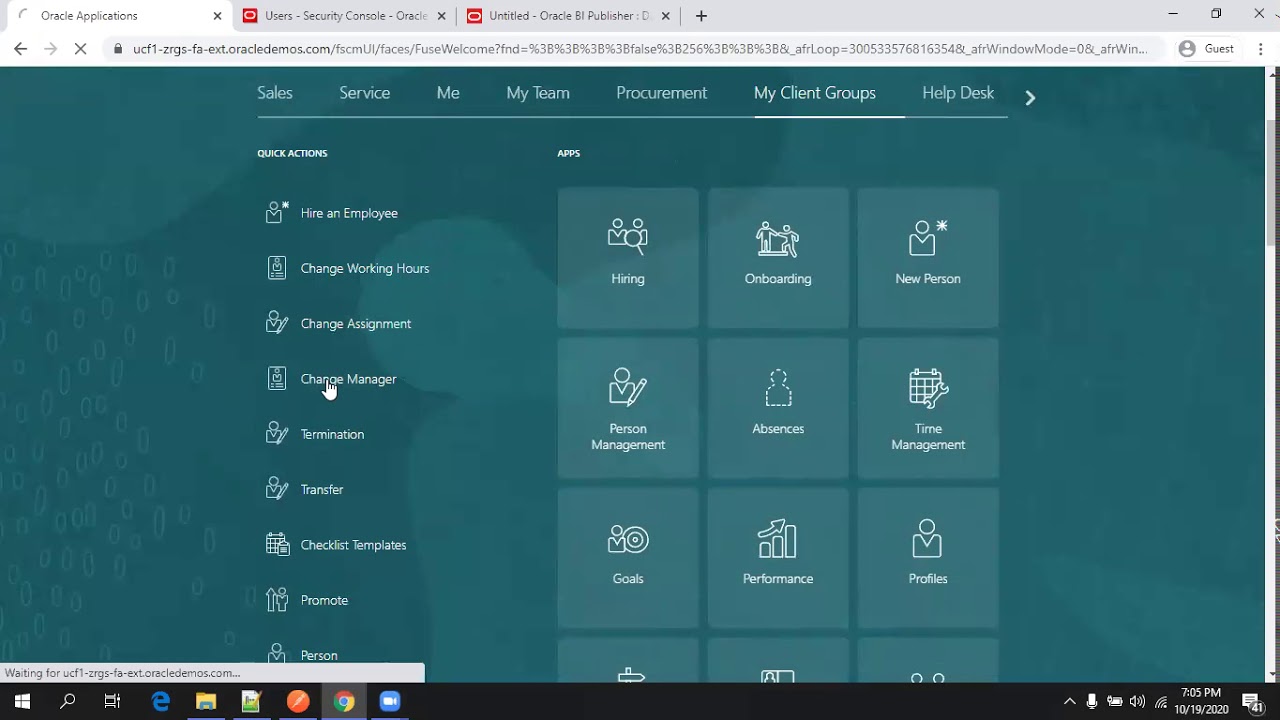
Task: Show more navigation tabs with right arrow
Action: 1030,97
